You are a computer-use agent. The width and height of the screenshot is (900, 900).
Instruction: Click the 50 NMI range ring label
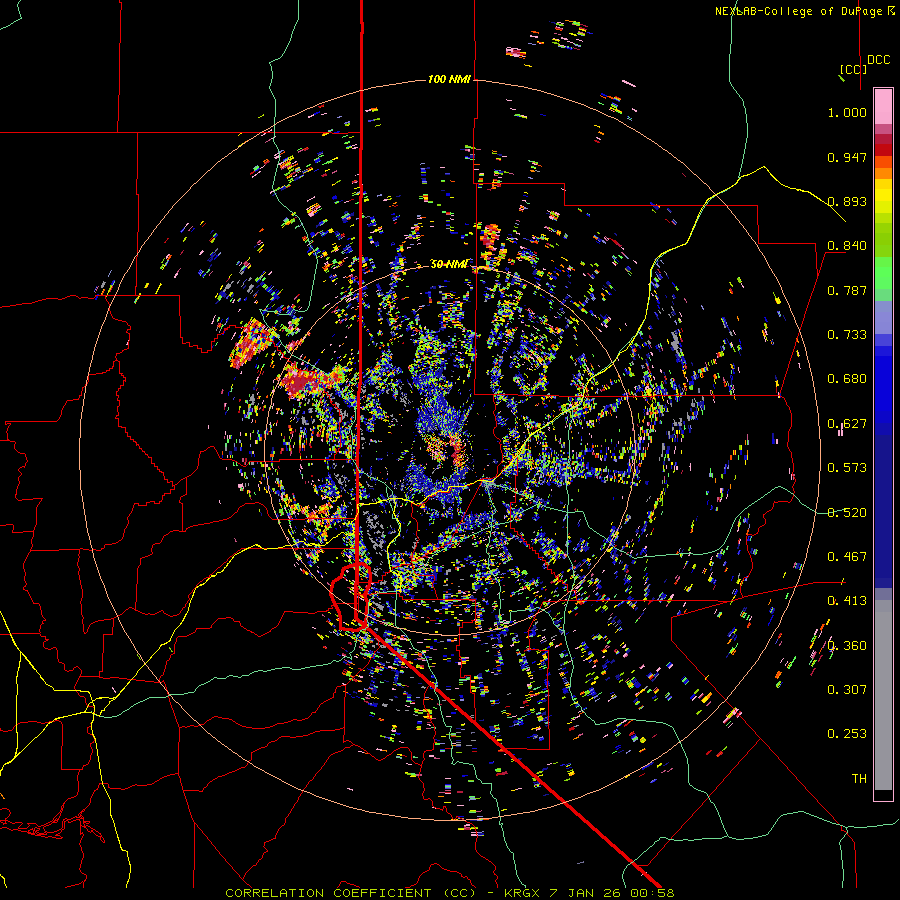[449, 264]
